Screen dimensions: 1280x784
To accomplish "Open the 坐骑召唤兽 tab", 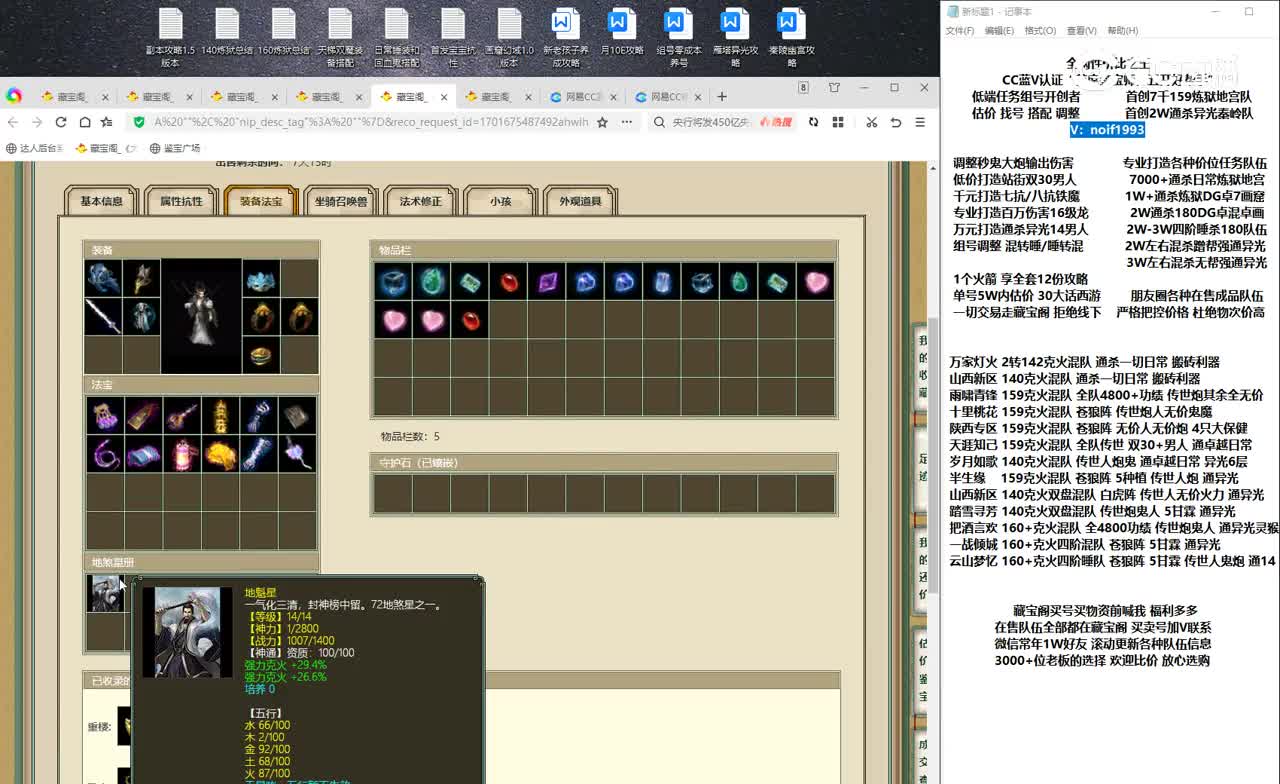I will pos(341,201).
